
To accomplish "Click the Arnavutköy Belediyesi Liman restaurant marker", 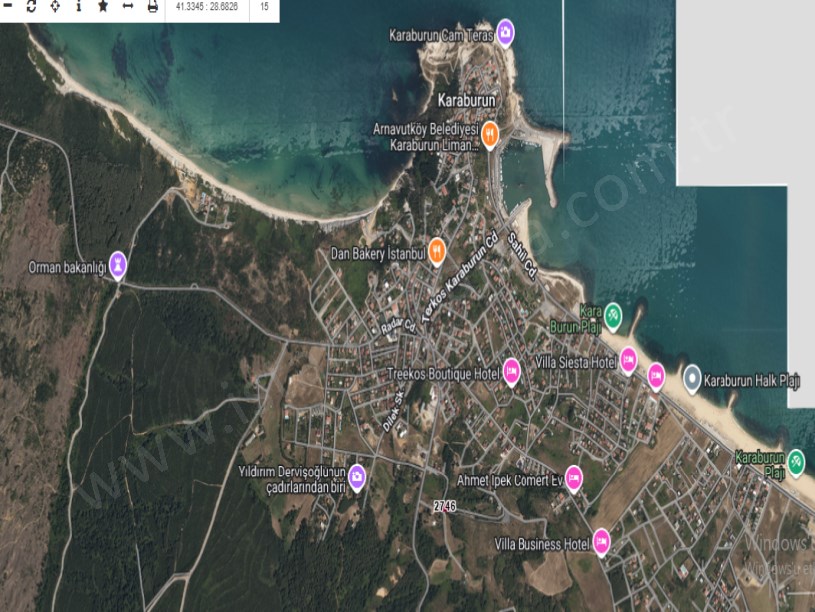I will 489,131.
